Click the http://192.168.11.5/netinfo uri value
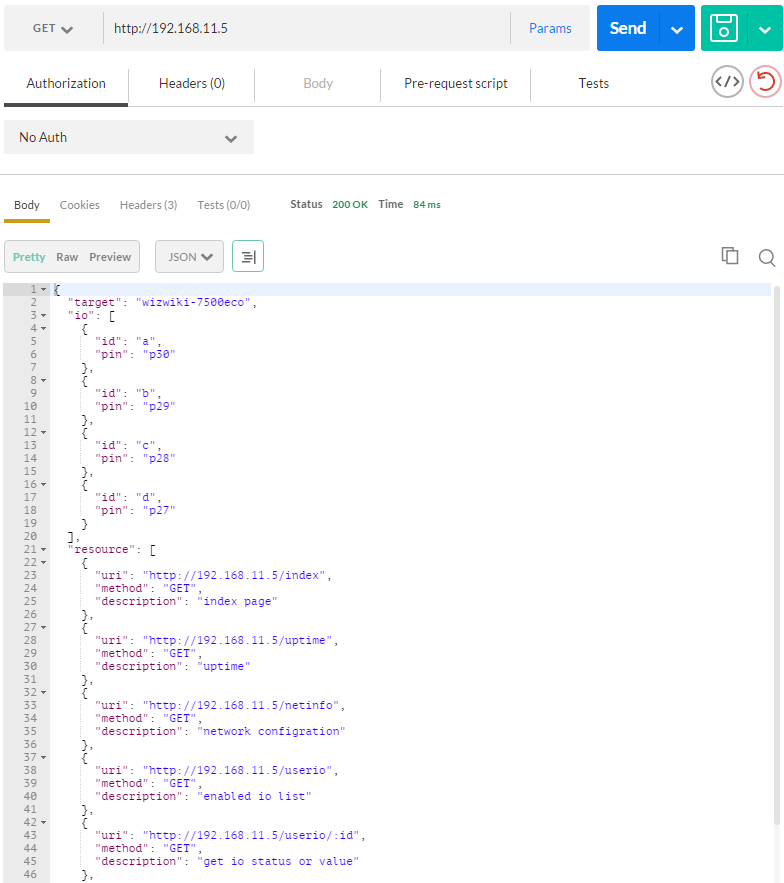This screenshot has width=784, height=883. pyautogui.click(x=240, y=706)
